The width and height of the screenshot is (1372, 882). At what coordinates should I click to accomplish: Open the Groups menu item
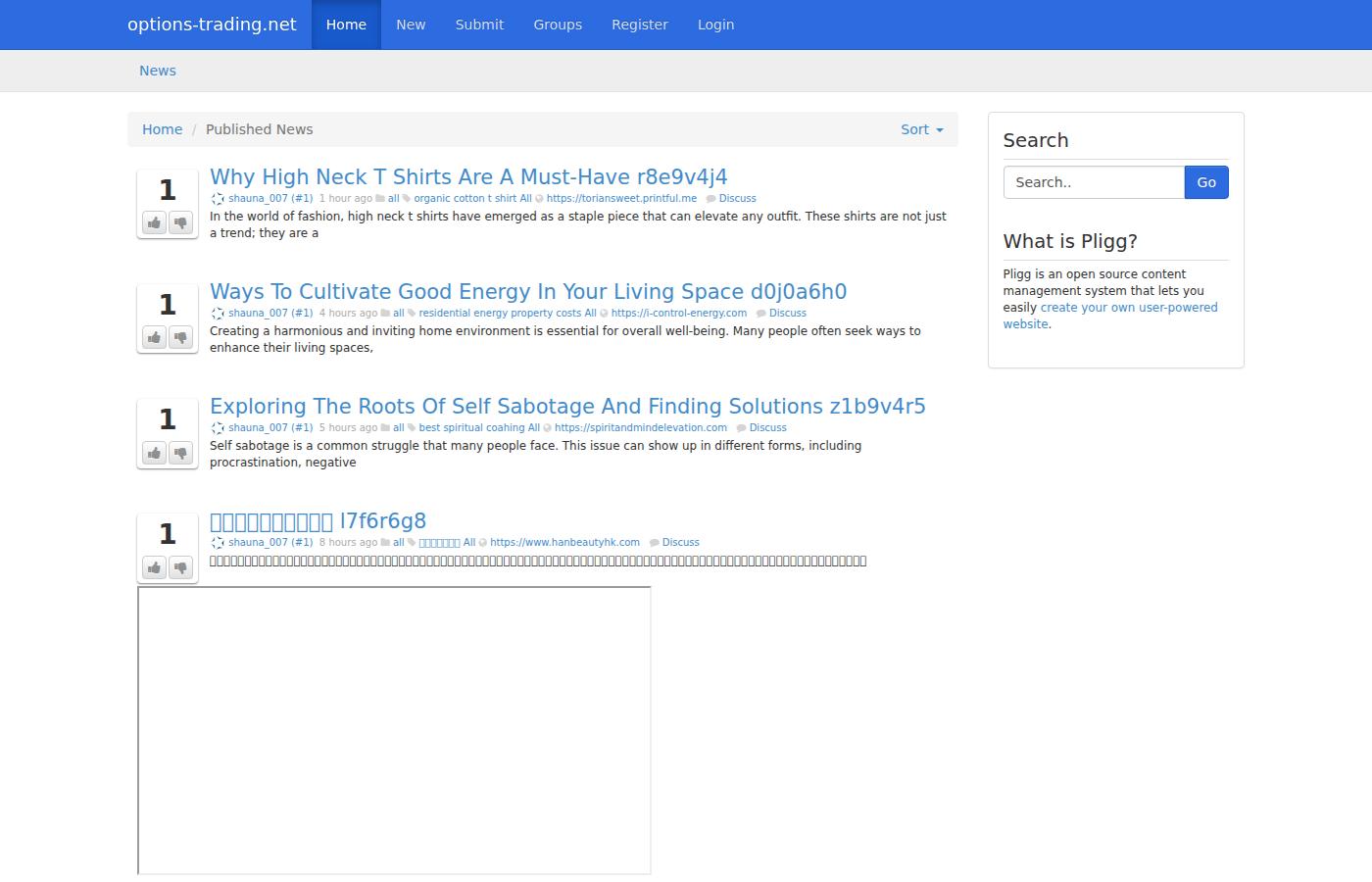[558, 24]
